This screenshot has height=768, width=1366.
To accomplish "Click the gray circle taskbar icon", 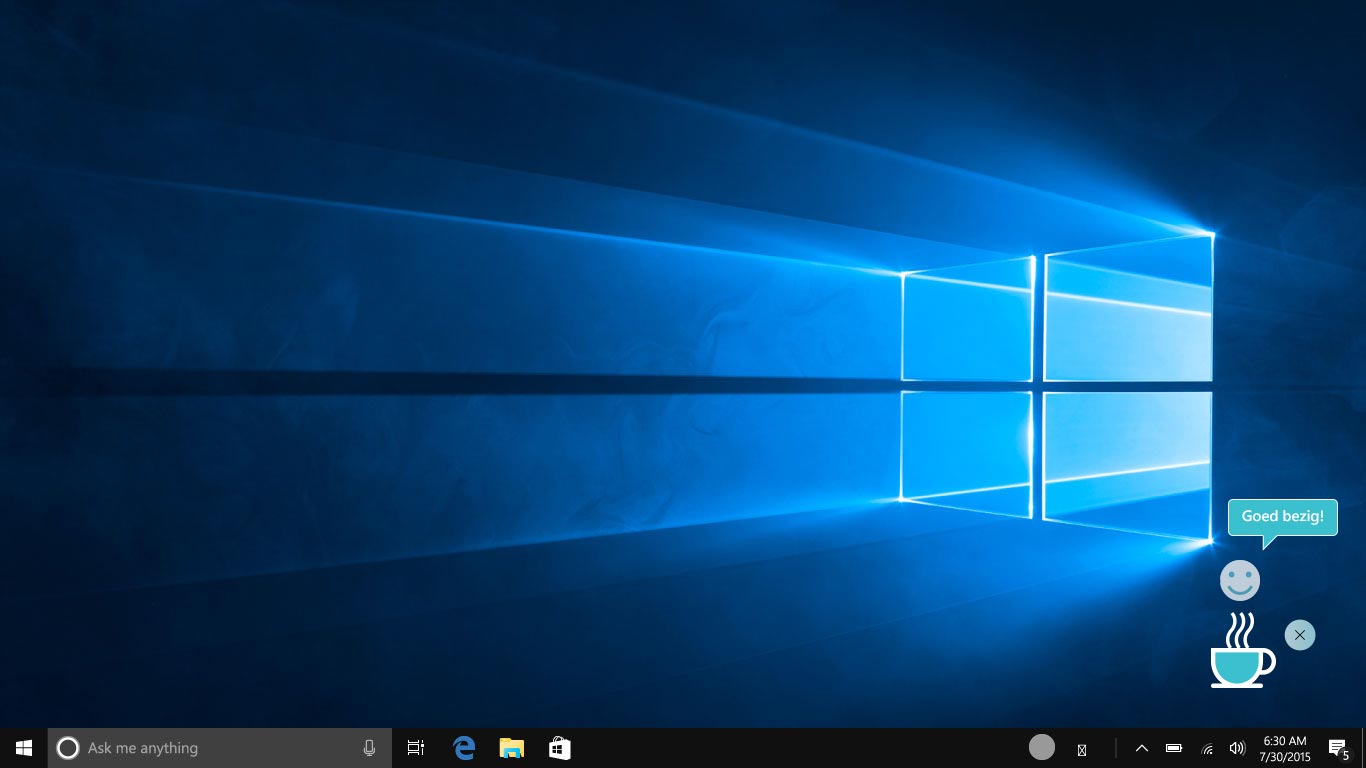I will click(1042, 747).
